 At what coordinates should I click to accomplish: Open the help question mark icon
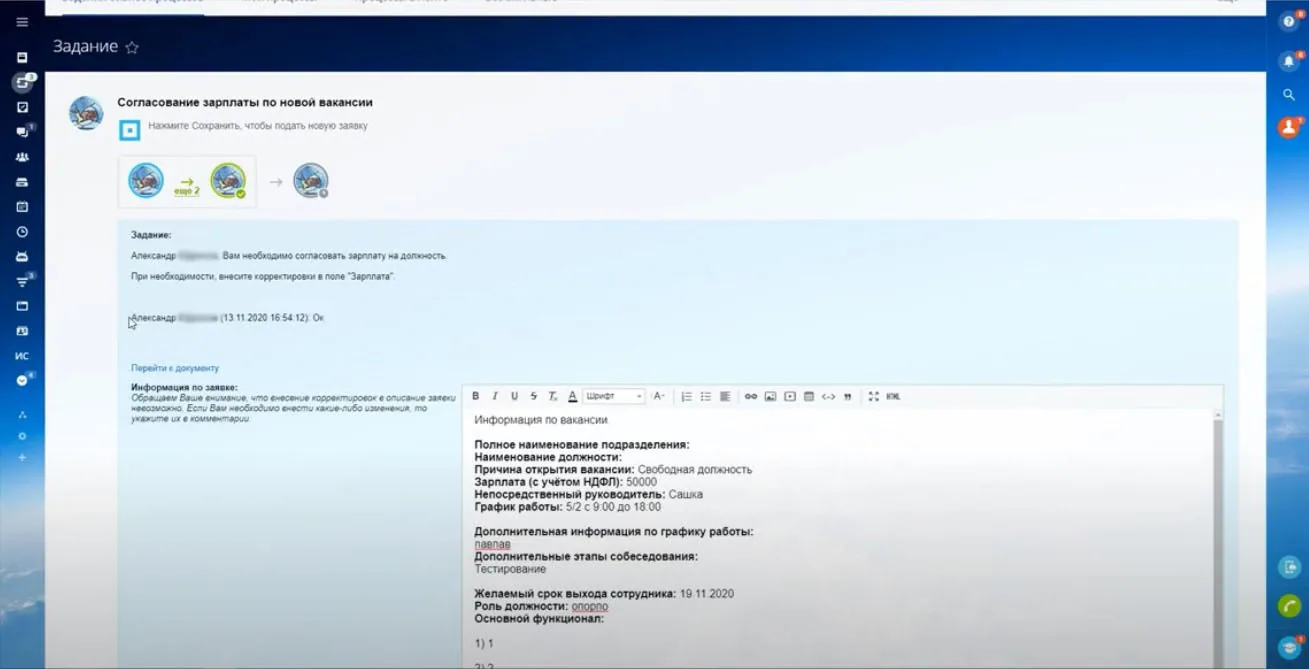1288,22
